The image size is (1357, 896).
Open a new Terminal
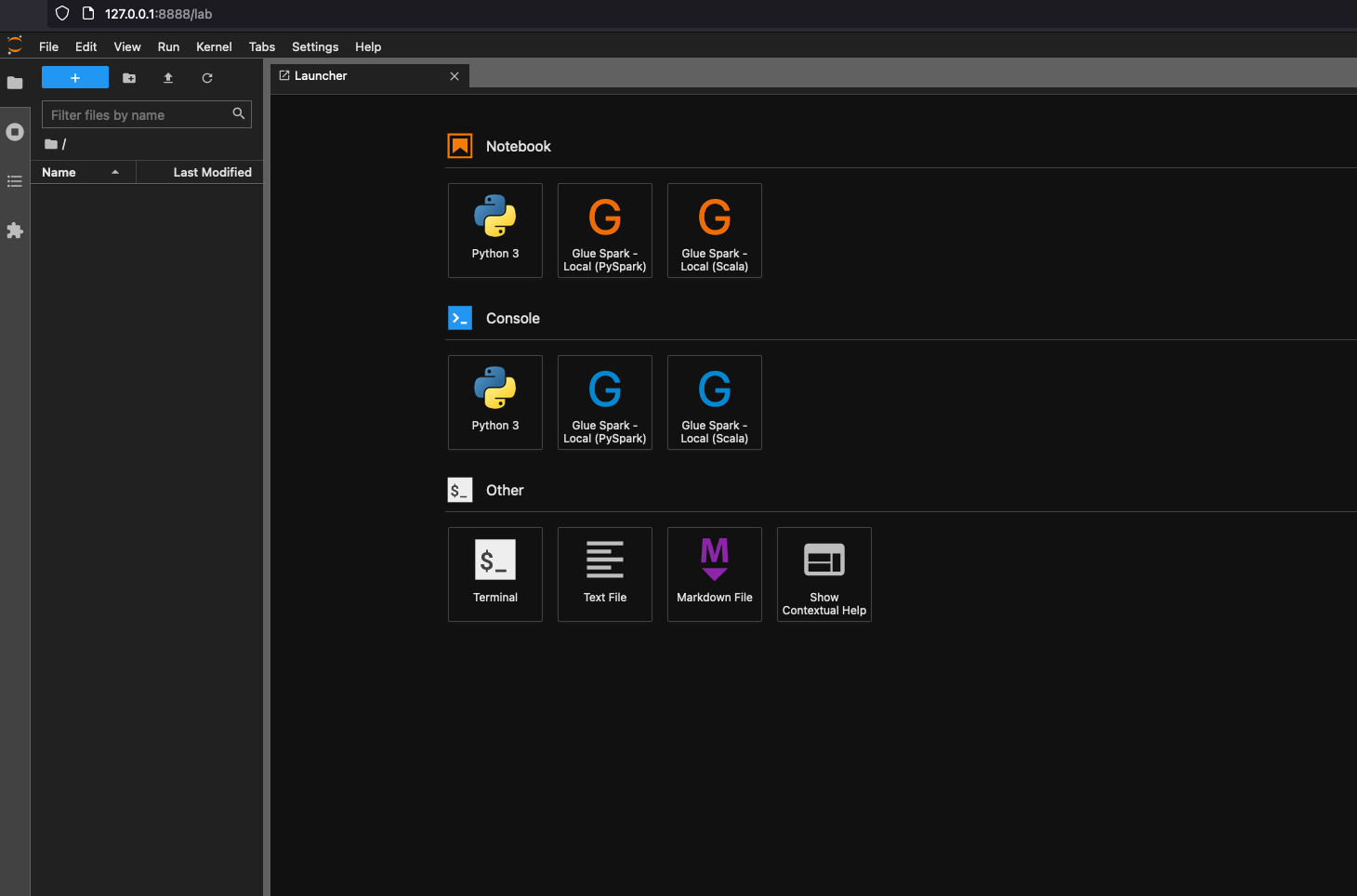[x=495, y=573]
